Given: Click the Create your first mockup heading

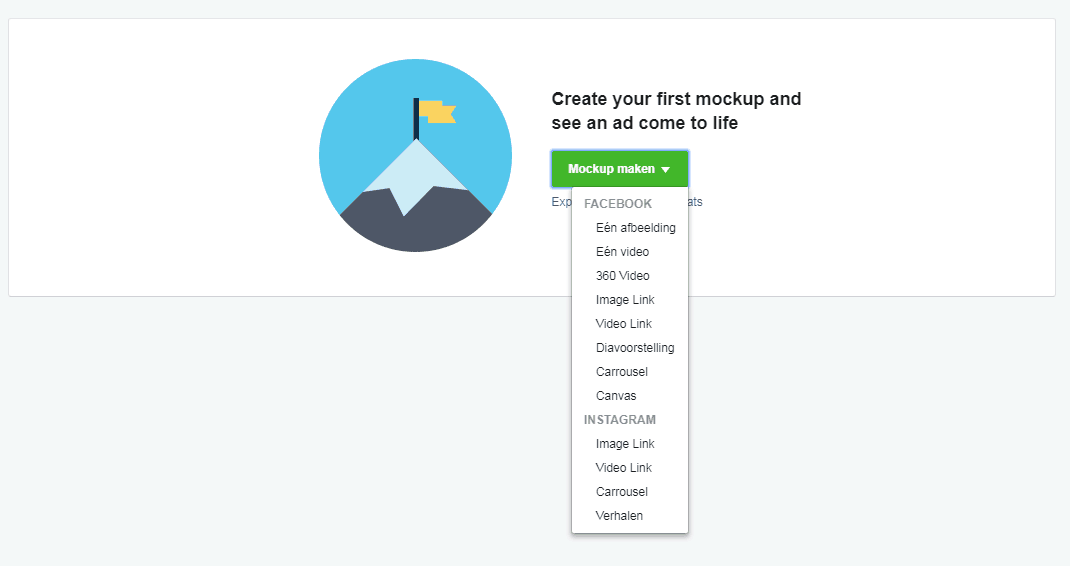Looking at the screenshot, I should 676,111.
